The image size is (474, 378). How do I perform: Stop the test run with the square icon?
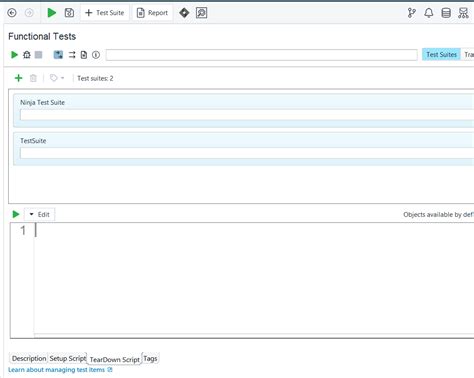click(x=39, y=55)
